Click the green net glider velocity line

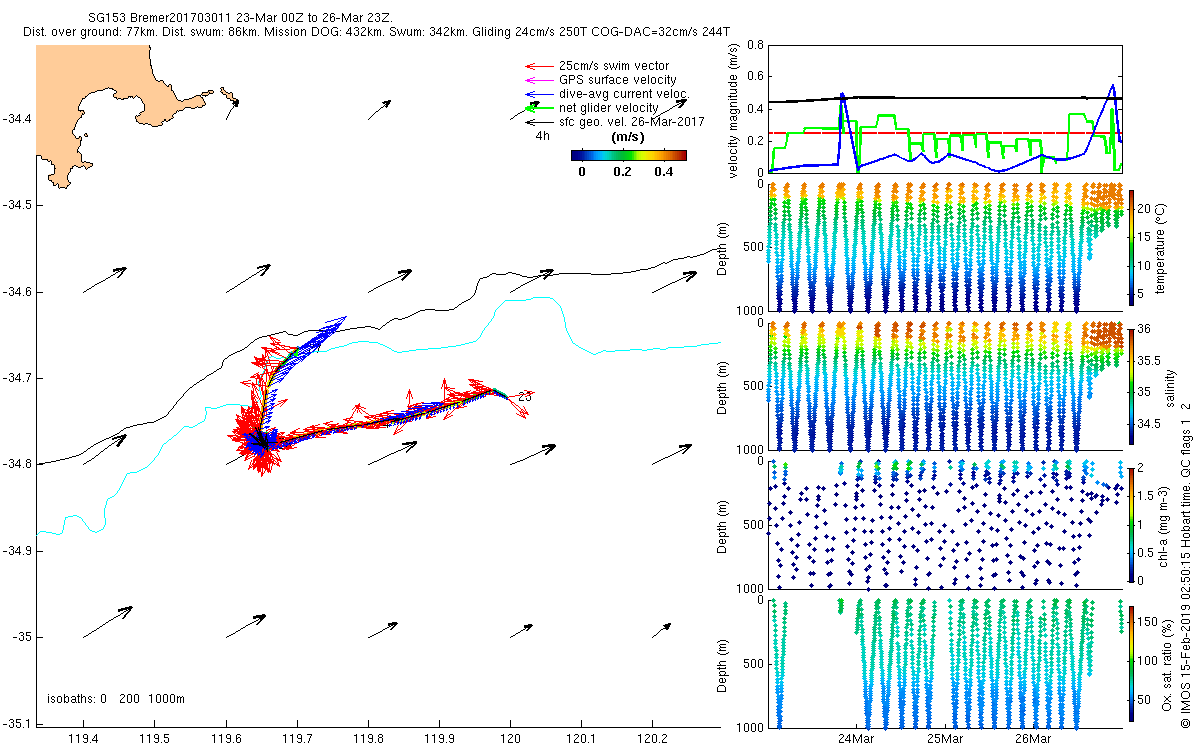(539, 108)
